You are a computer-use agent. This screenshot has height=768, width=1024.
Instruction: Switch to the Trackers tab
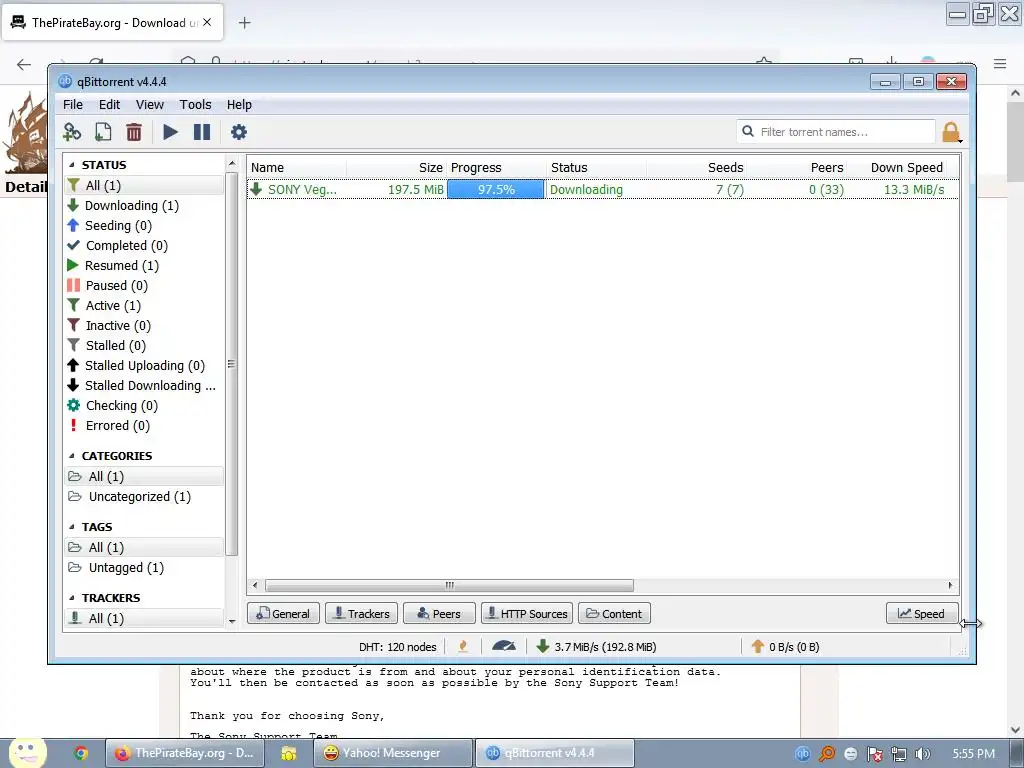(x=361, y=613)
